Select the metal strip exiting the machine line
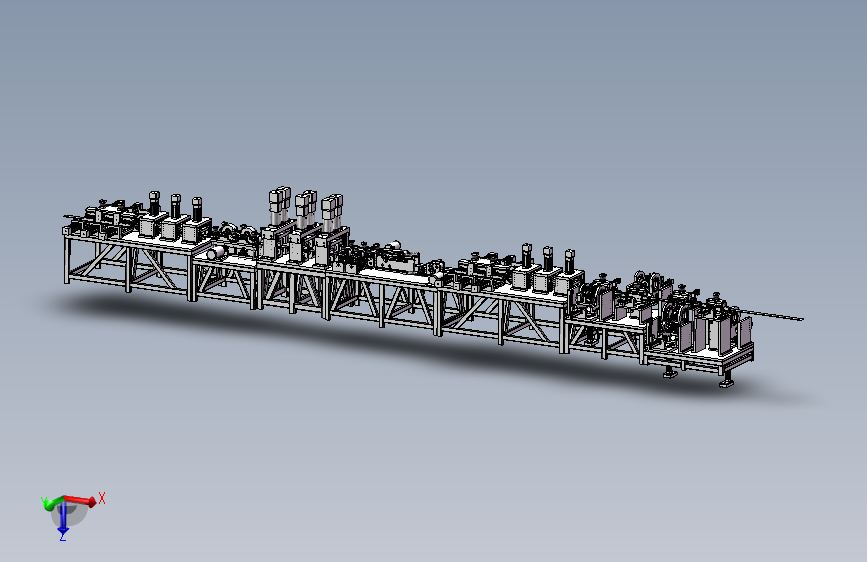The width and height of the screenshot is (867, 562). pyautogui.click(x=772, y=315)
